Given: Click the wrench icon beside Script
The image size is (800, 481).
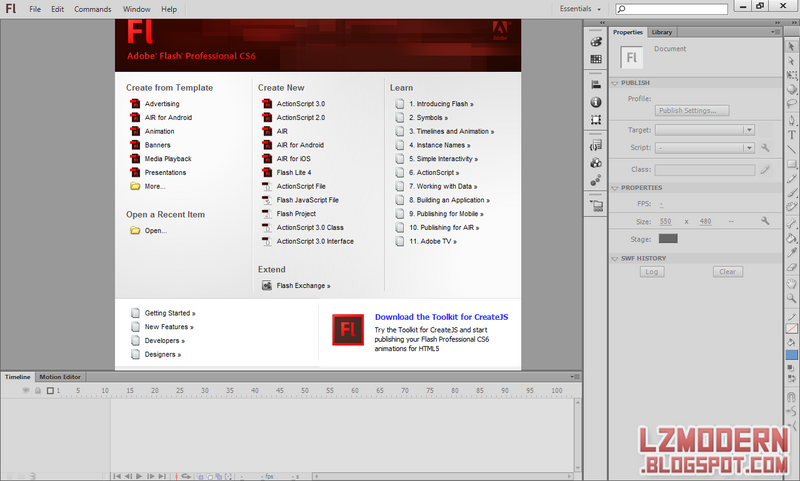Looking at the screenshot, I should (x=765, y=147).
